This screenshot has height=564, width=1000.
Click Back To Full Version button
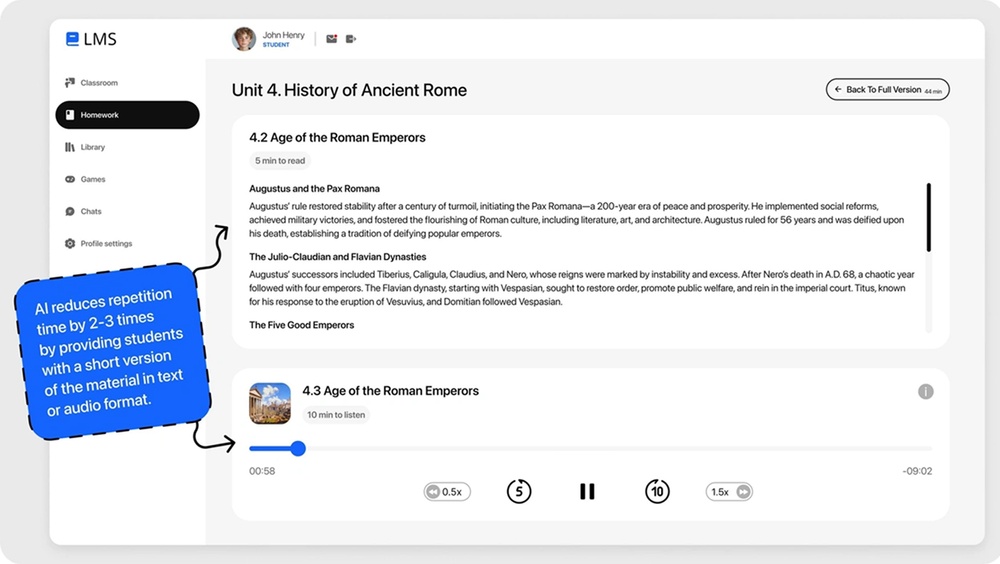coord(887,90)
